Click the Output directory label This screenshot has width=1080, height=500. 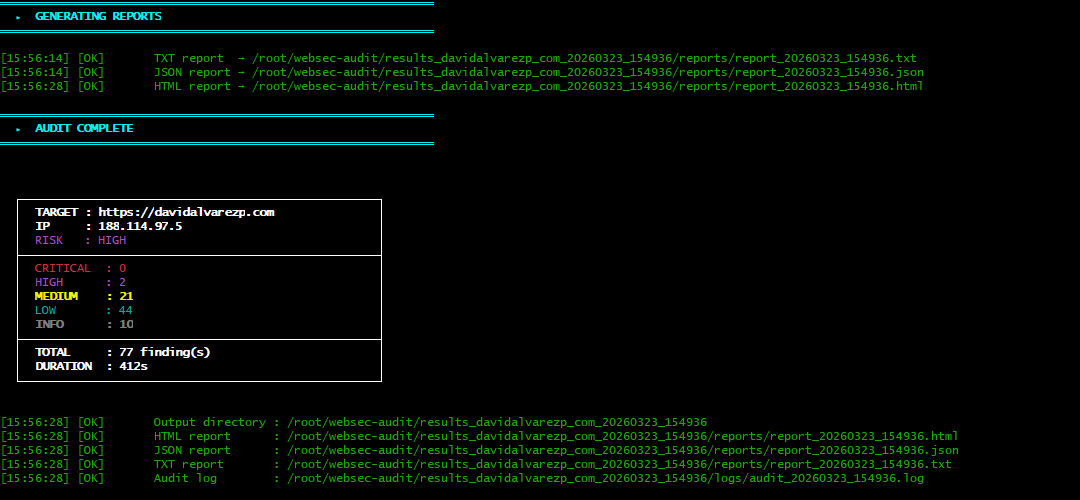pyautogui.click(x=209, y=422)
